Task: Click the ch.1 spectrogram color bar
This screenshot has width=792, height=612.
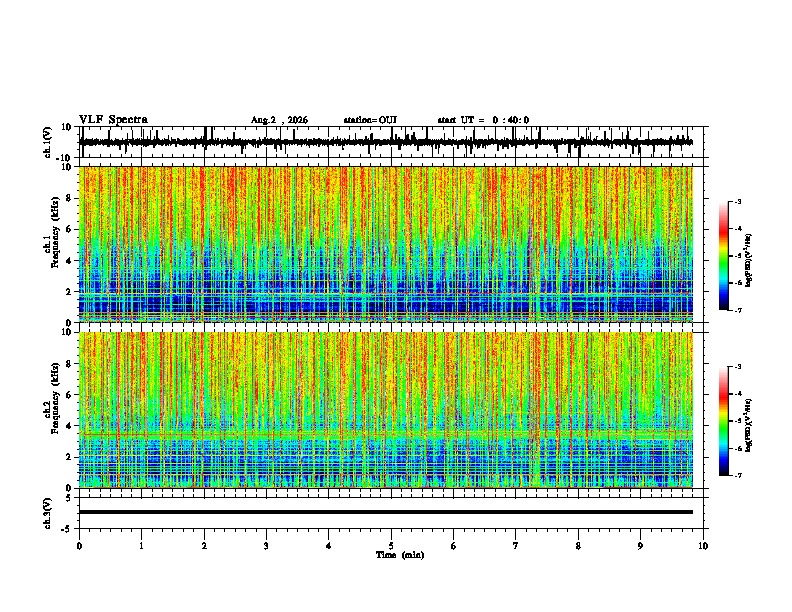Action: click(x=724, y=256)
